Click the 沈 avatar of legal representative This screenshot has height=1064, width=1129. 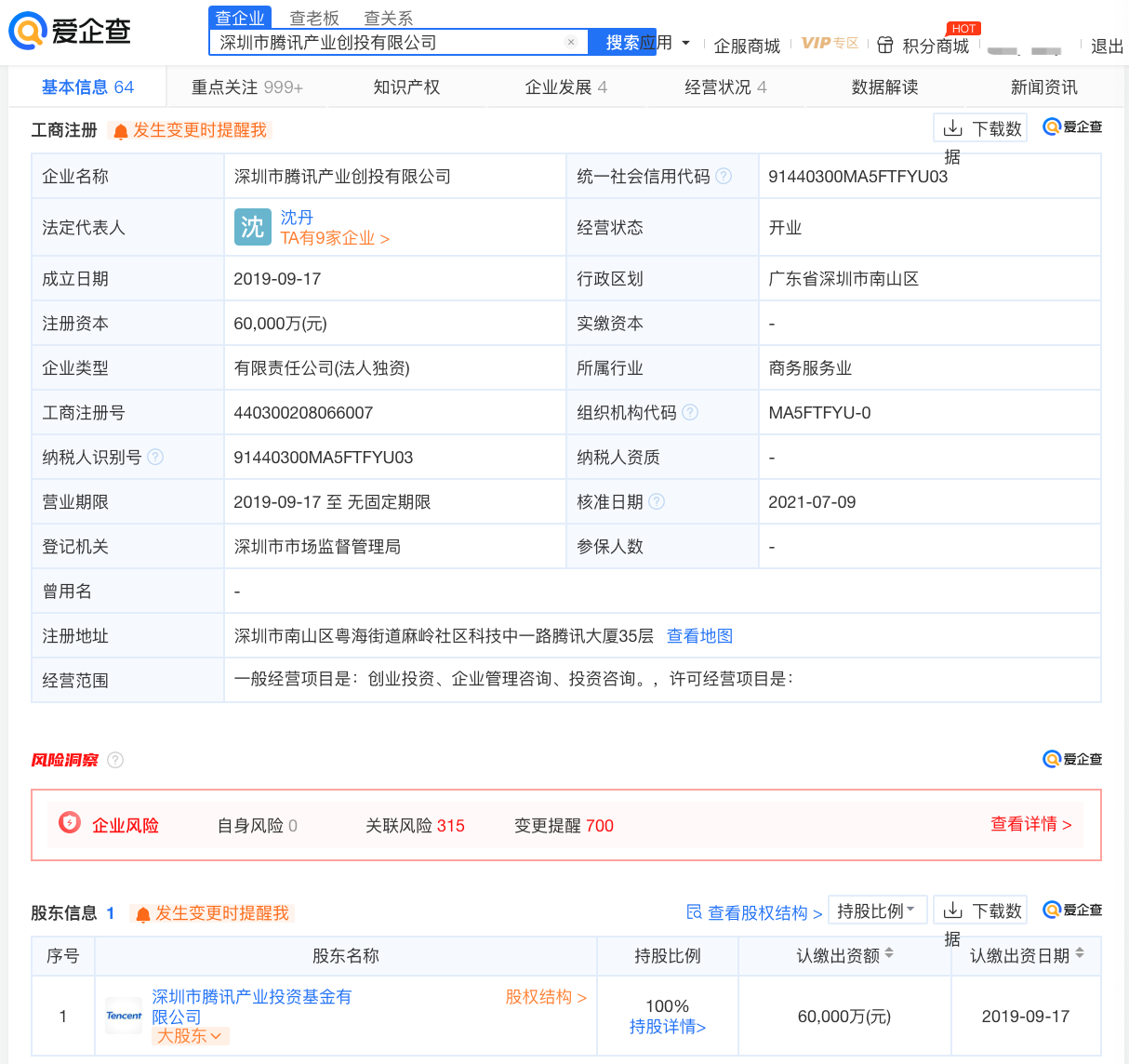[x=252, y=227]
